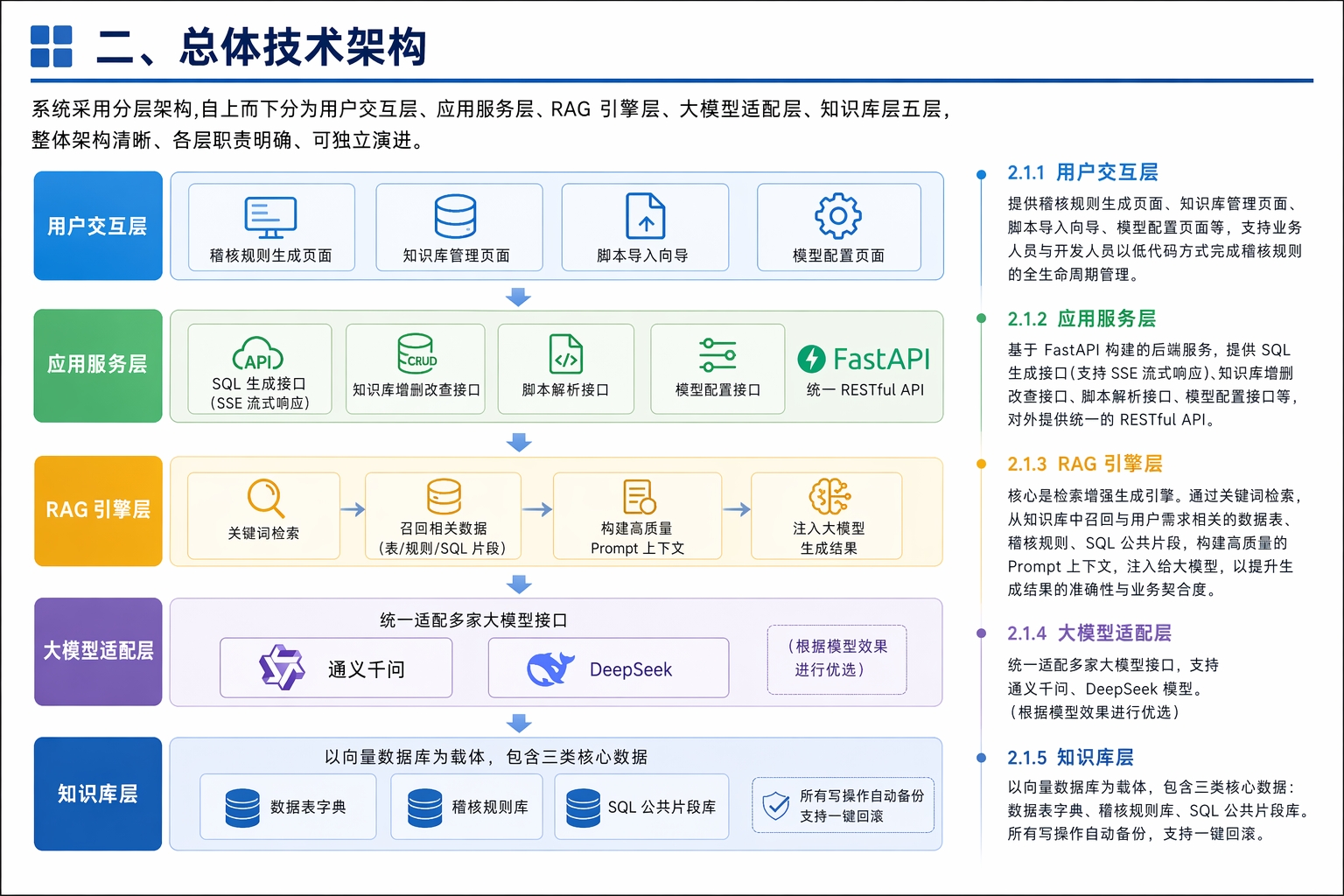1344x896 pixels.
Task: Click the blue 用户交互层 layer block
Action: coord(98,226)
